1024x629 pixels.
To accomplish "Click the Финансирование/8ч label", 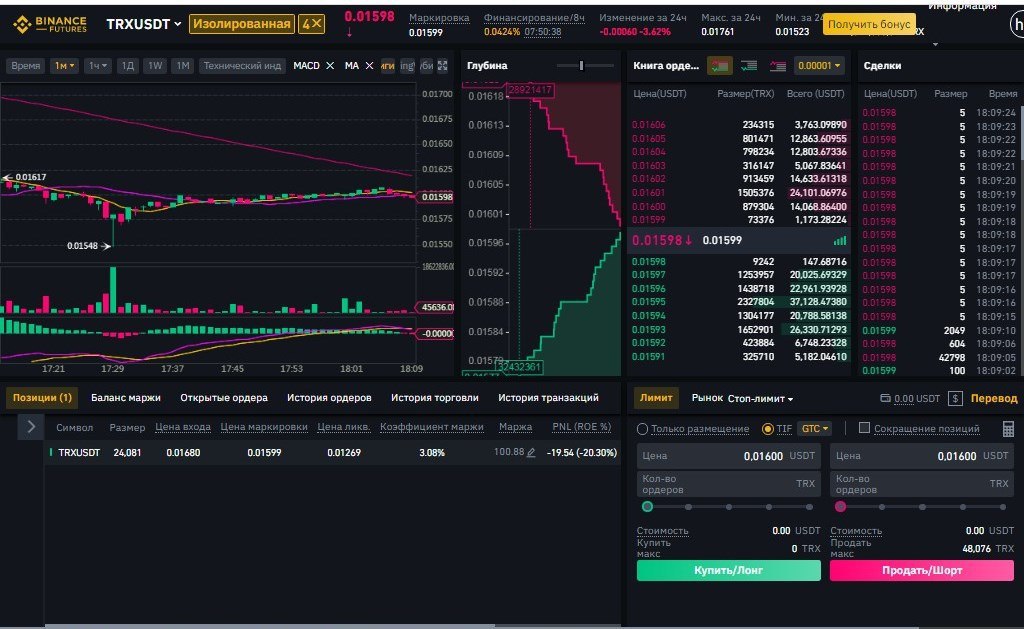I will (534, 18).
